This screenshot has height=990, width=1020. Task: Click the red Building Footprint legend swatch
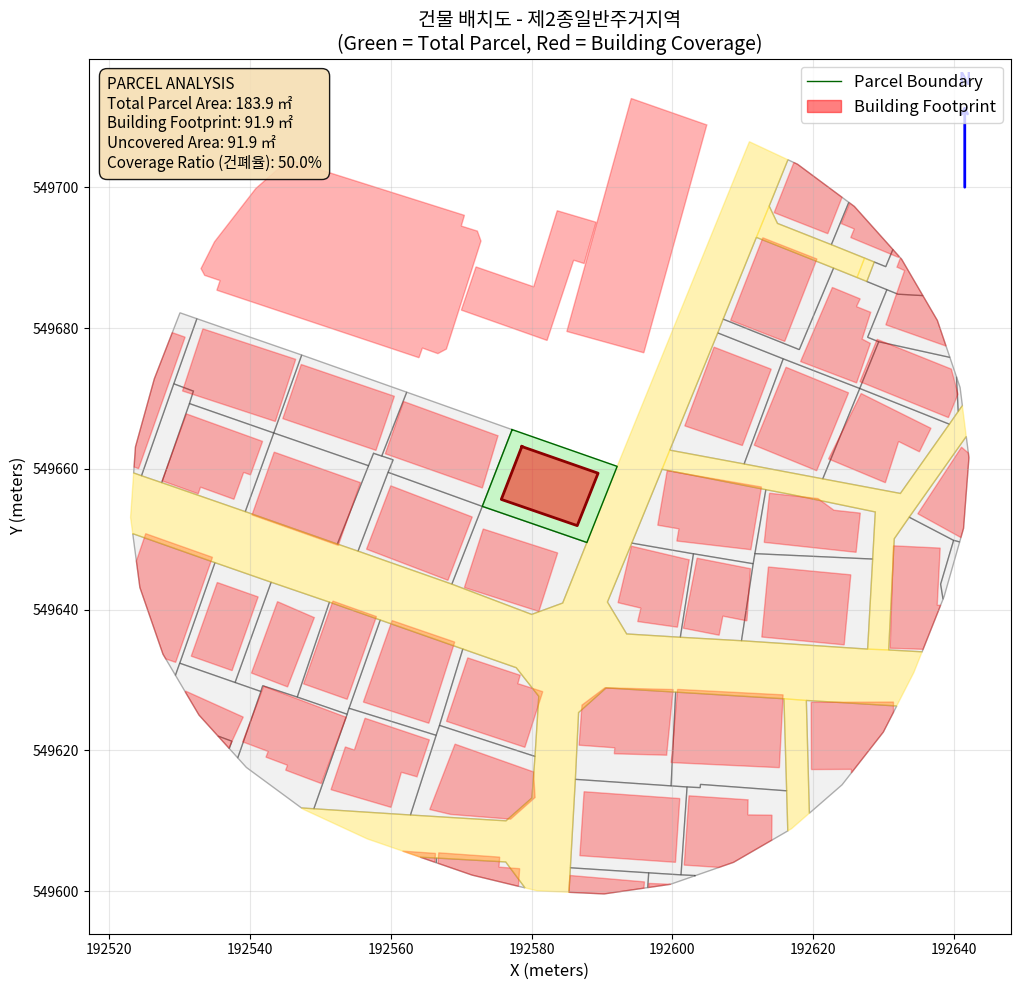tap(826, 107)
